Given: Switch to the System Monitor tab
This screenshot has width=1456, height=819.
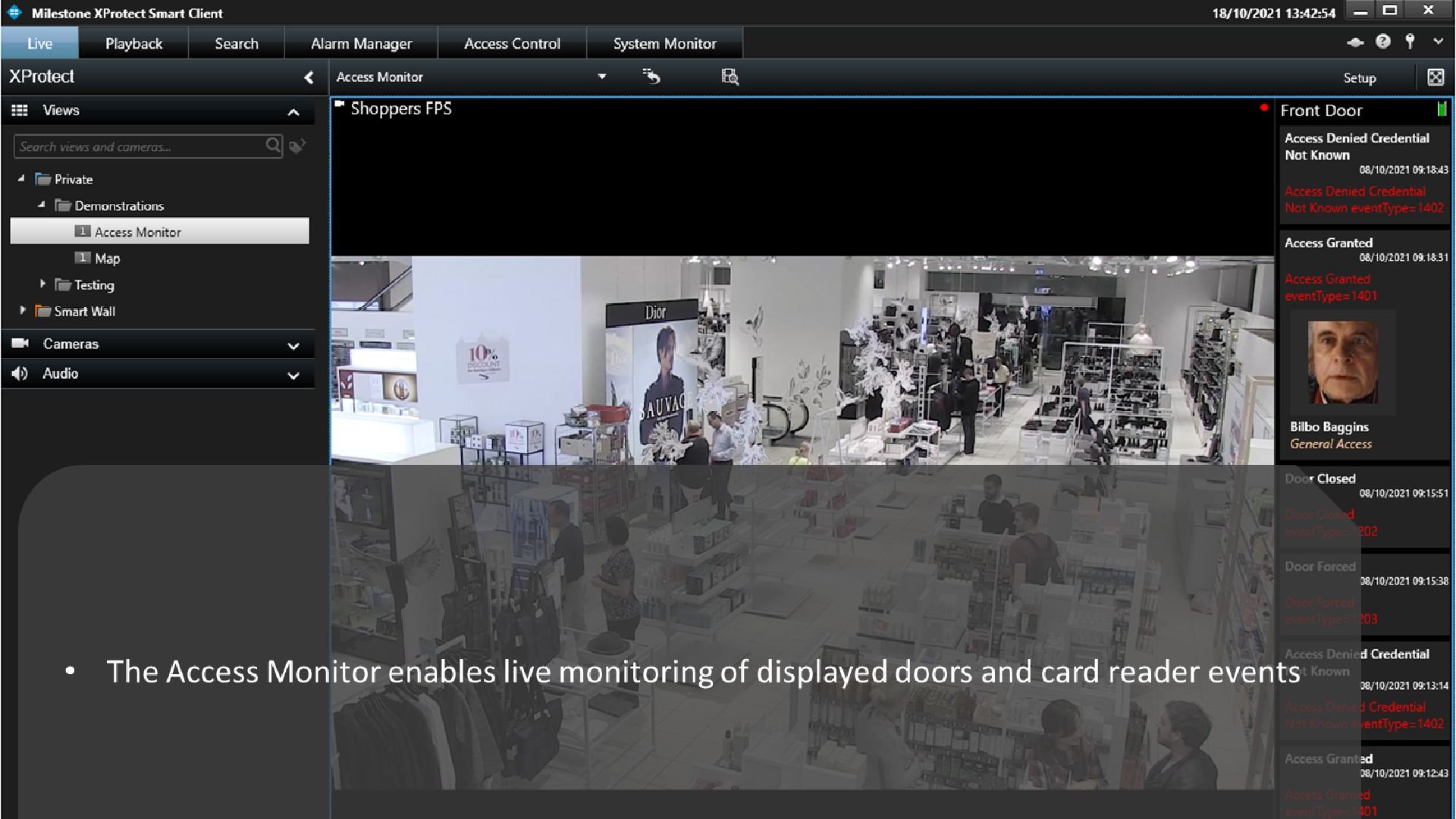Looking at the screenshot, I should coord(665,43).
